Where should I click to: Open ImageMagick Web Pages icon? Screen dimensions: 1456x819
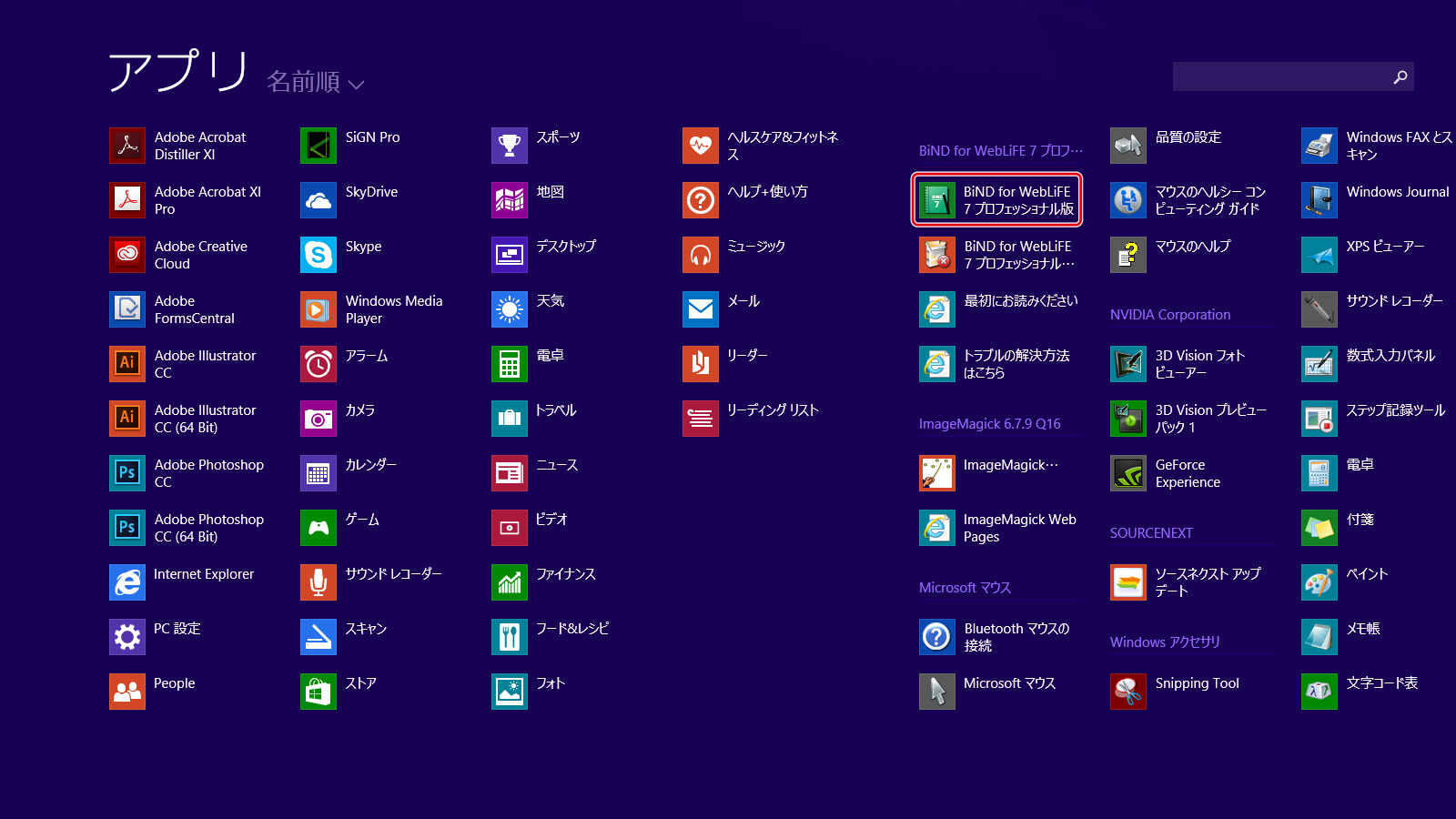[937, 528]
